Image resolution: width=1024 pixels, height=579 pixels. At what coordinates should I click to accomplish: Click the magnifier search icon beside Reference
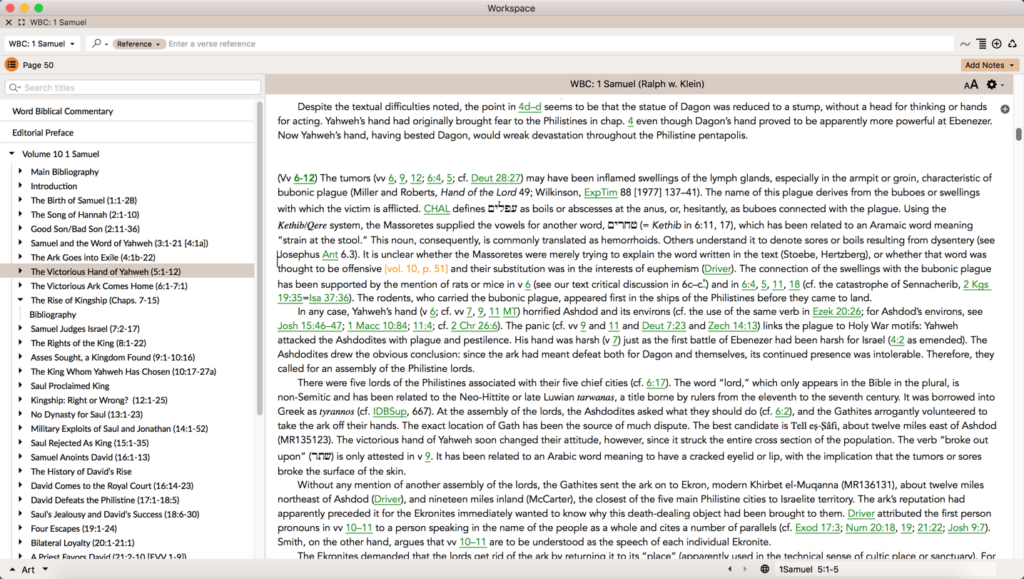94,43
